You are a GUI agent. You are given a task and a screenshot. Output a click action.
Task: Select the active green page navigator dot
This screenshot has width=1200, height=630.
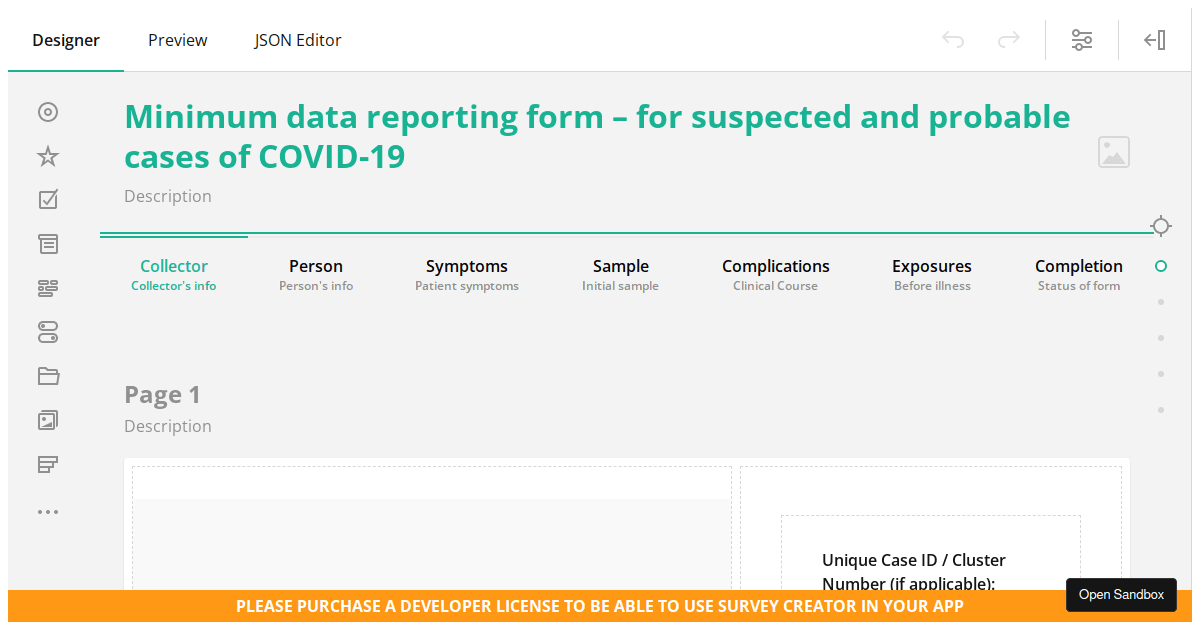[1160, 266]
